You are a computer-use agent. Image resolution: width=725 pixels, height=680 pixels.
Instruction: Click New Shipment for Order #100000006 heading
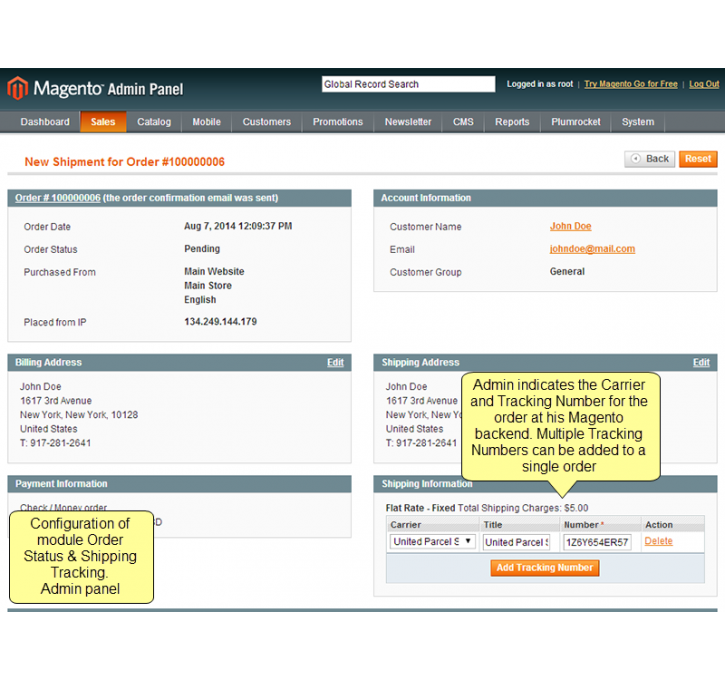[124, 162]
